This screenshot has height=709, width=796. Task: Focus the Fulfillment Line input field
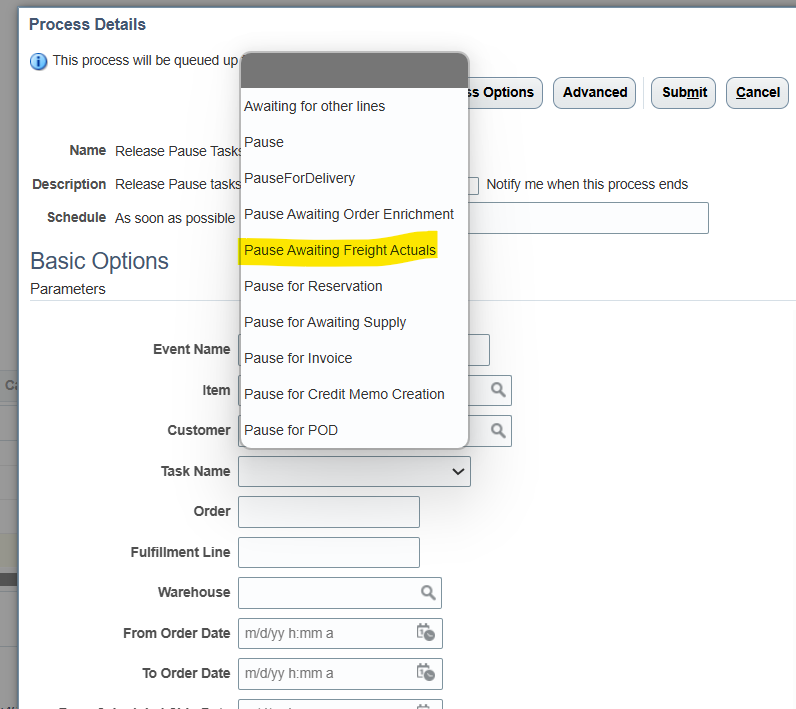329,552
